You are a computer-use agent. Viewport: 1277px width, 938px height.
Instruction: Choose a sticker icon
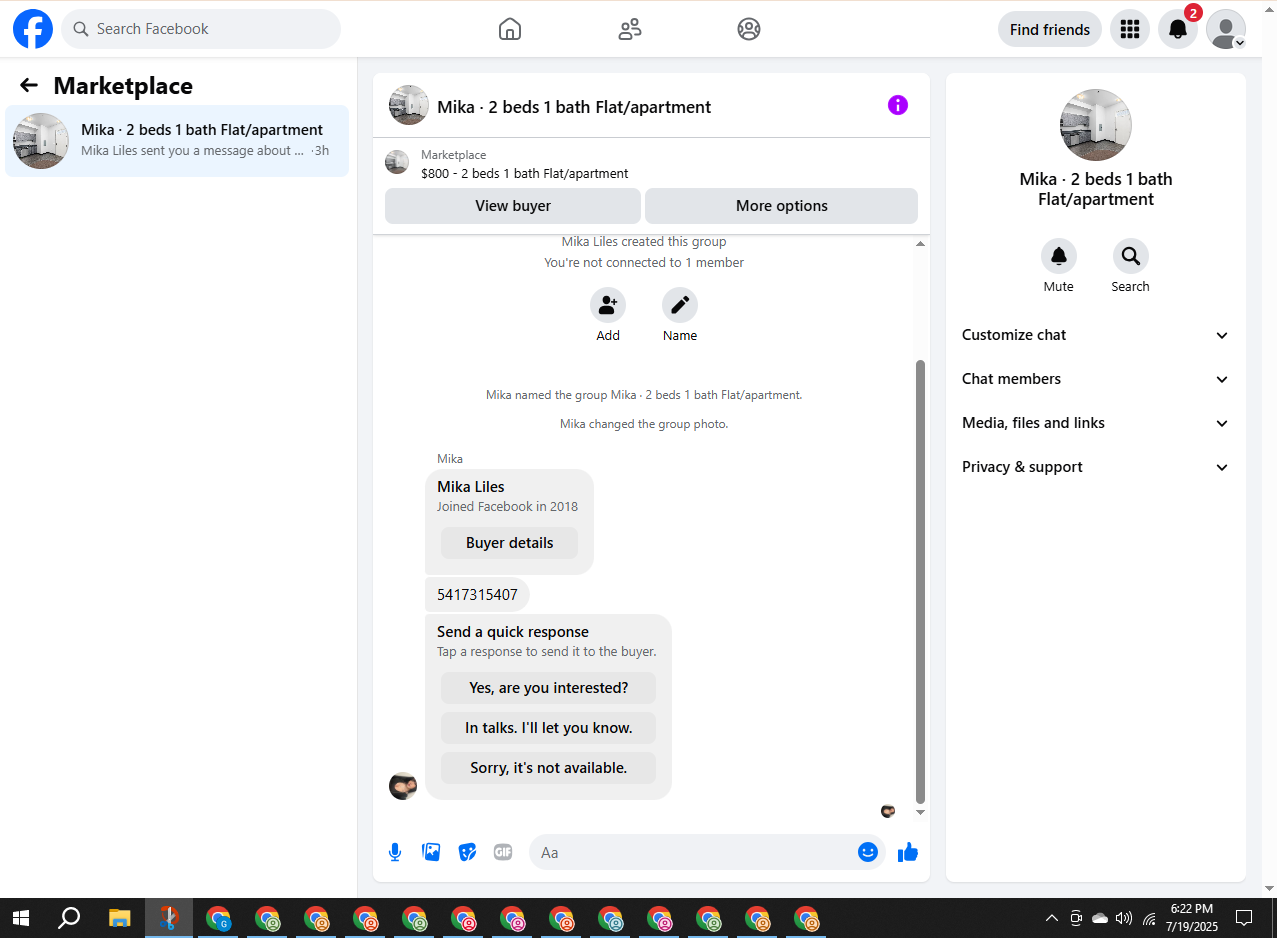467,852
